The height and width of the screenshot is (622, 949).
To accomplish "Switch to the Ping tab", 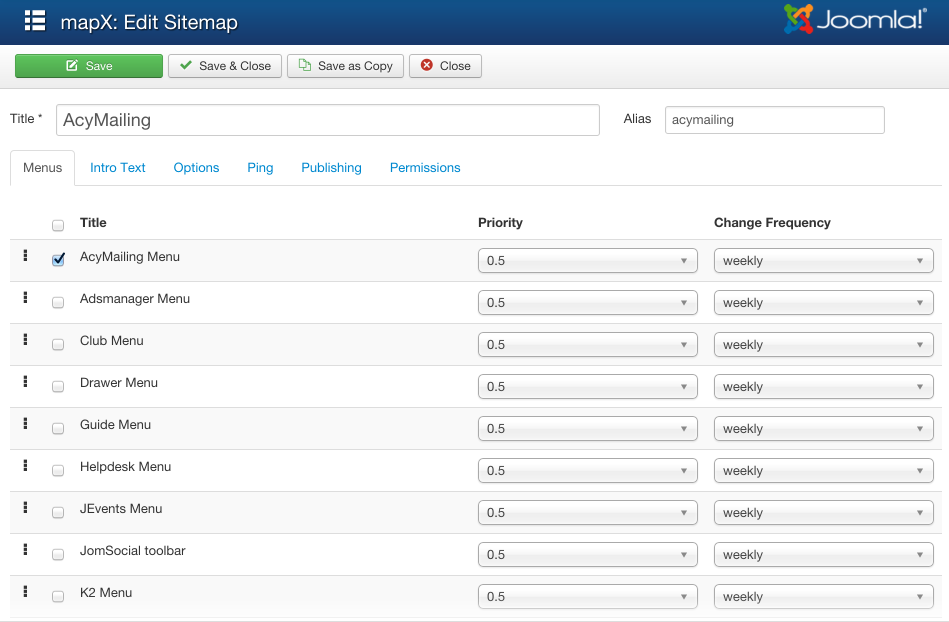I will click(x=260, y=168).
